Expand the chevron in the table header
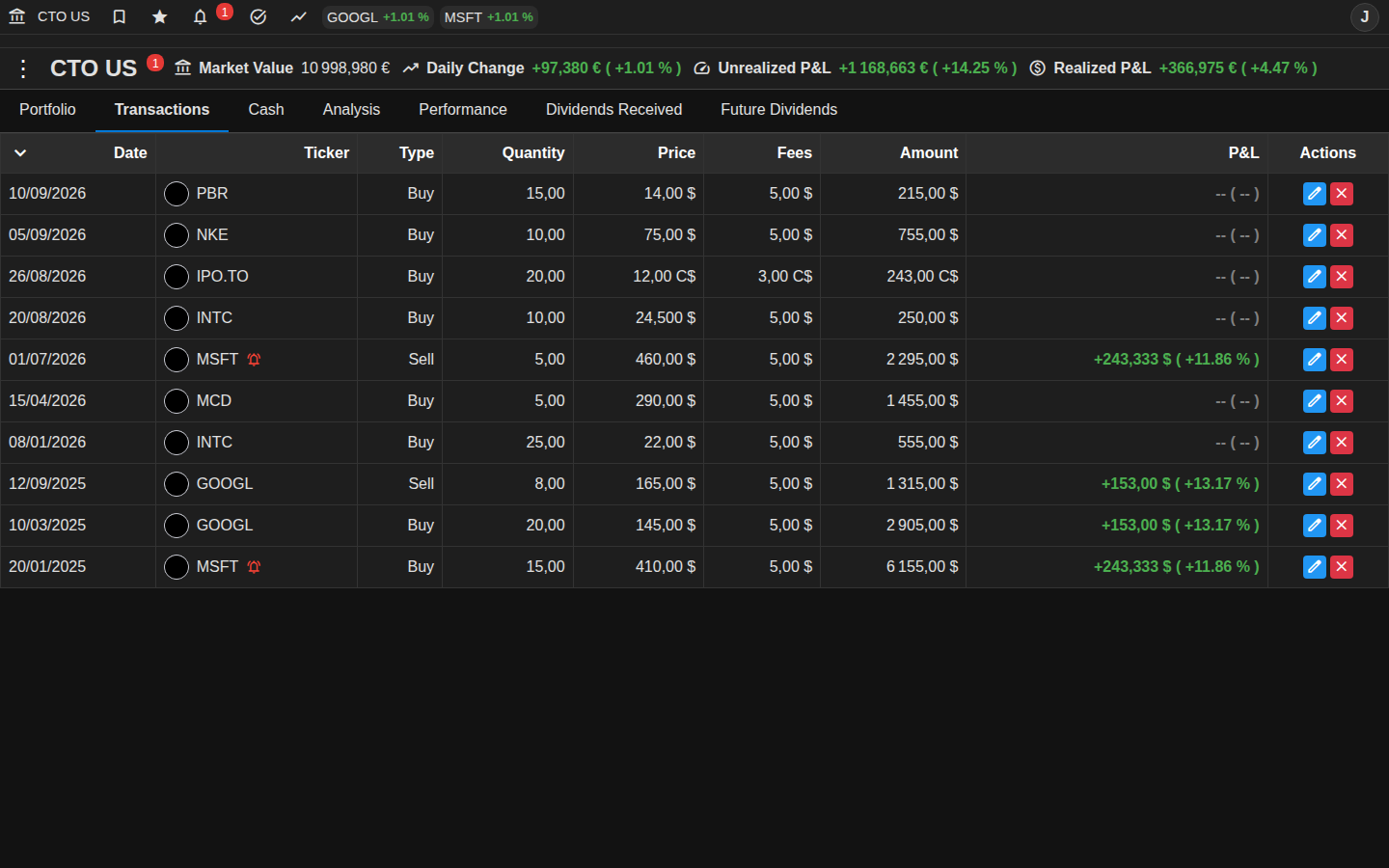The height and width of the screenshot is (868, 1389). [20, 152]
